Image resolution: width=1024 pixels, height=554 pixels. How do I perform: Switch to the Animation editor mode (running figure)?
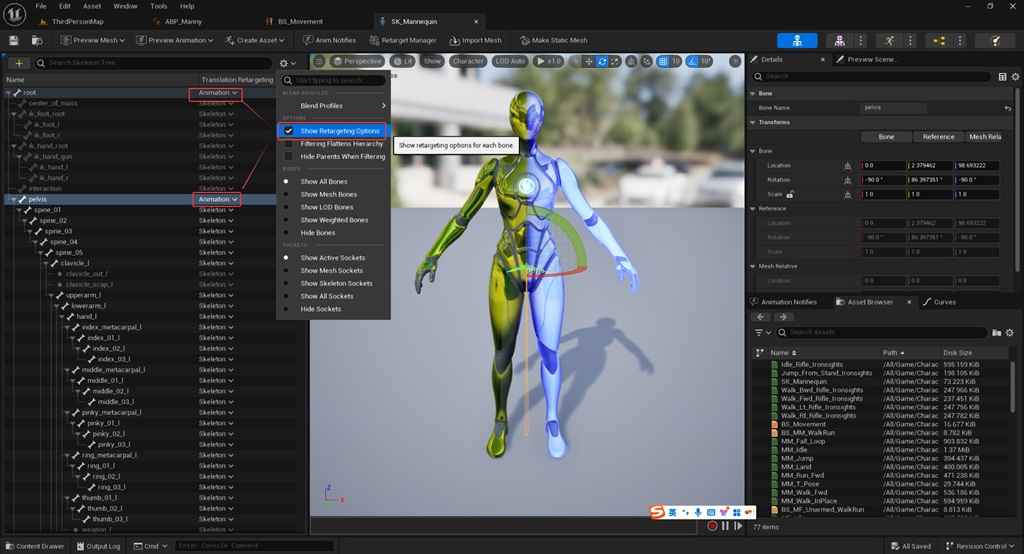889,41
